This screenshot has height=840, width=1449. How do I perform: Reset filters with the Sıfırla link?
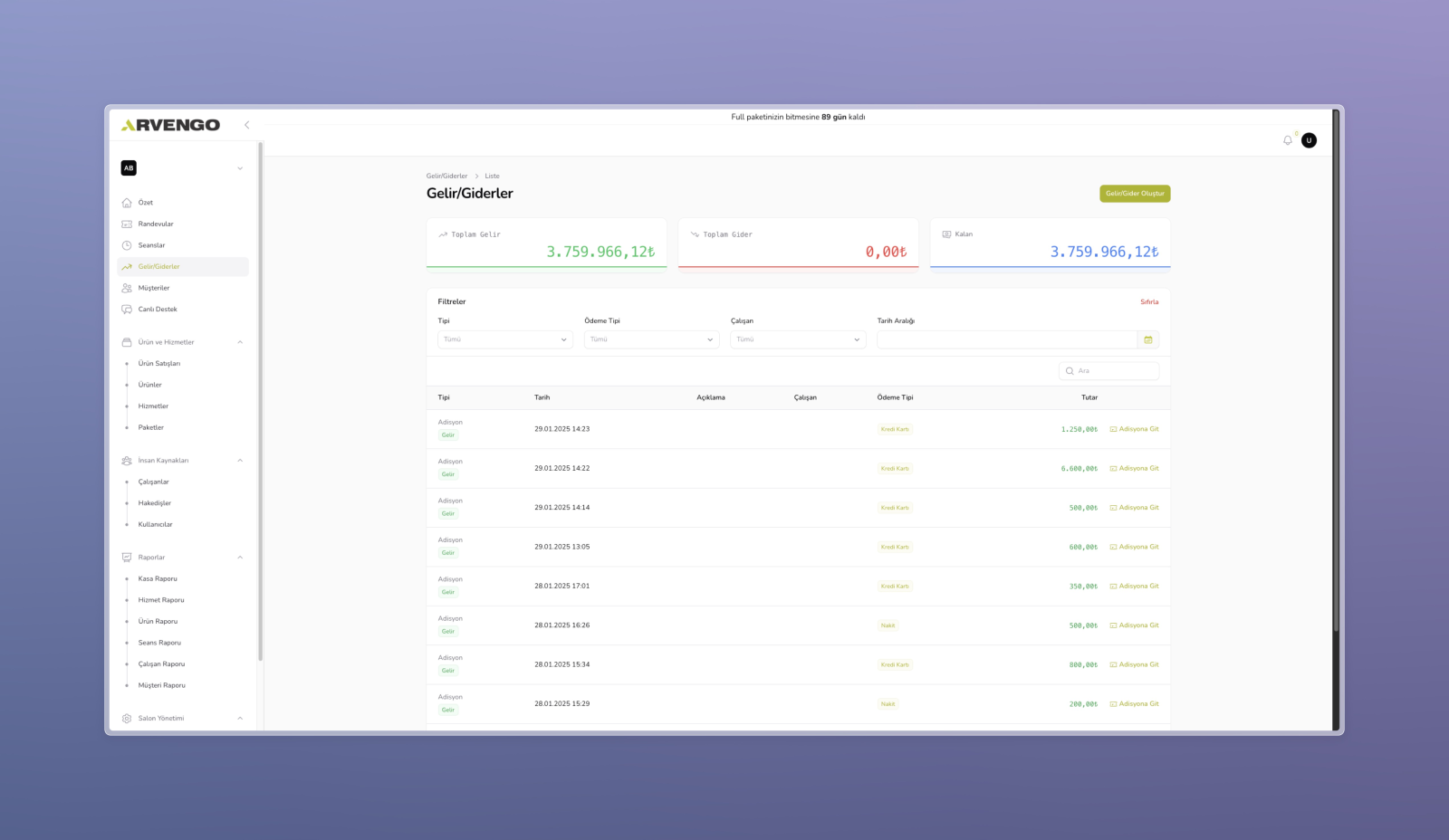coord(1149,302)
